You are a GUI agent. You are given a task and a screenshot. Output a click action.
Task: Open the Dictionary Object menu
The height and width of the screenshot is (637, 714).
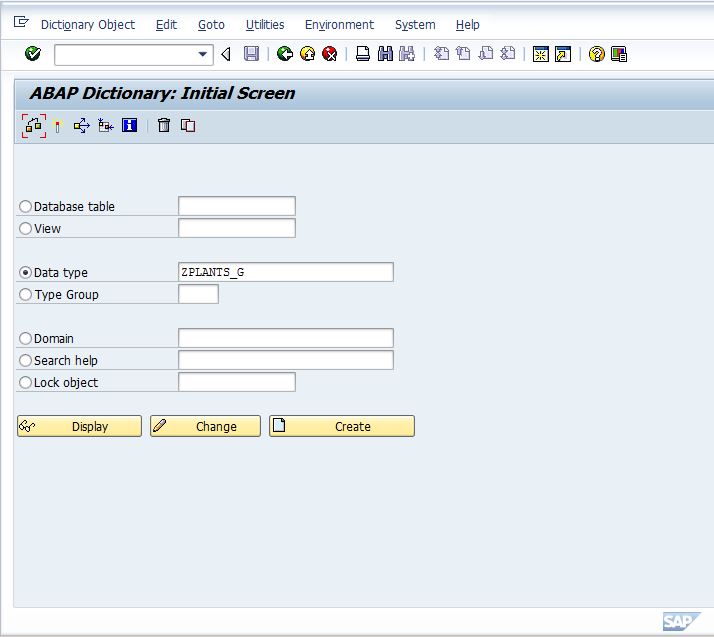click(x=88, y=25)
